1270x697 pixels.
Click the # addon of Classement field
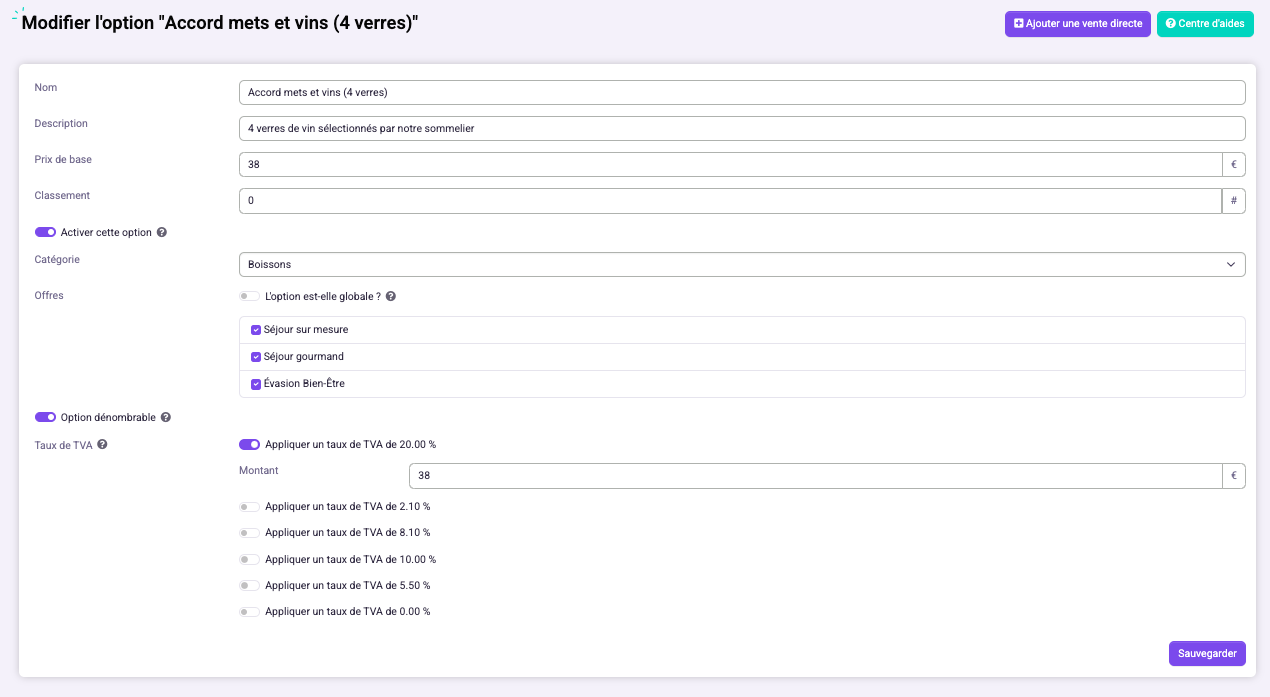pos(1234,201)
